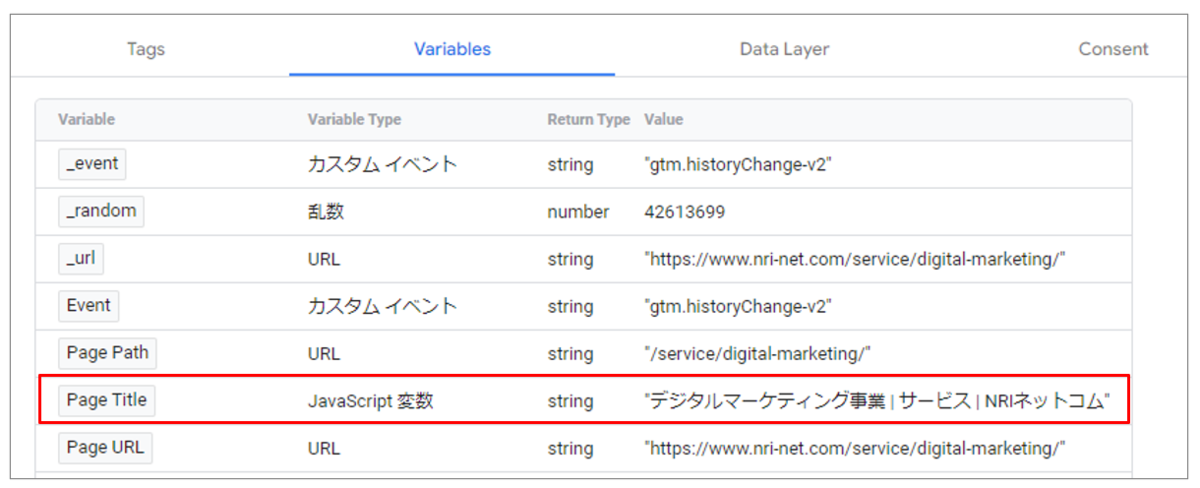Click the _event variable chip
This screenshot has width=1200, height=488.
[x=92, y=164]
